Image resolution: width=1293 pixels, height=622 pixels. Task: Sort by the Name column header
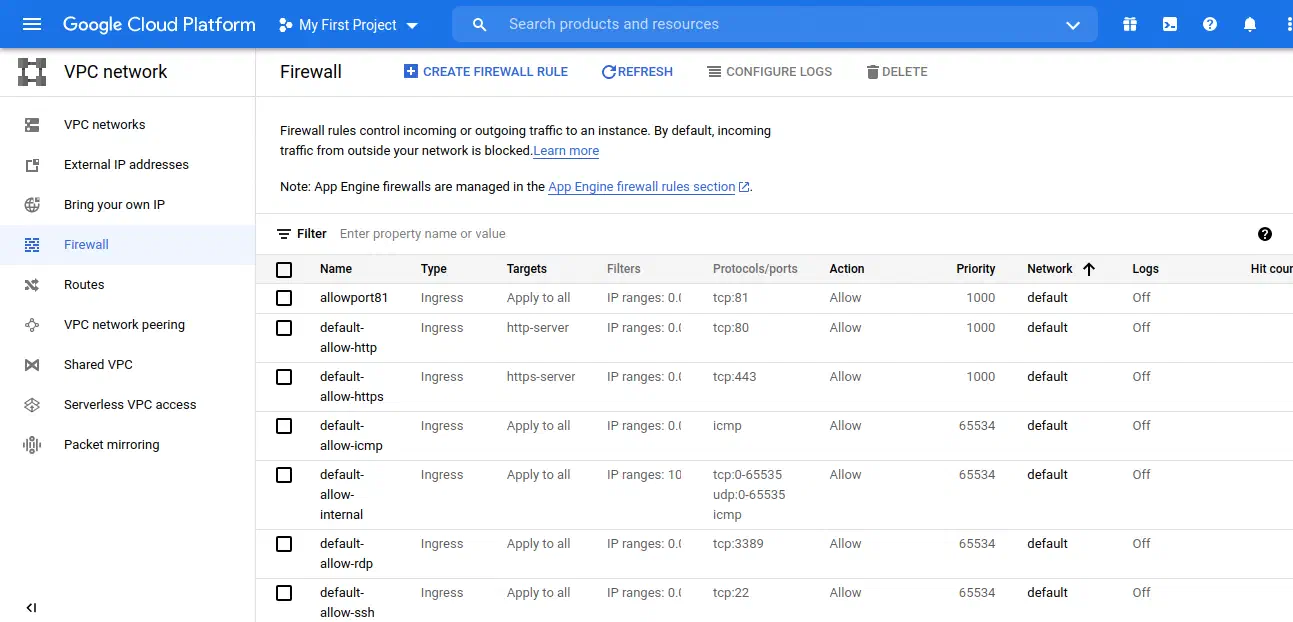(336, 269)
